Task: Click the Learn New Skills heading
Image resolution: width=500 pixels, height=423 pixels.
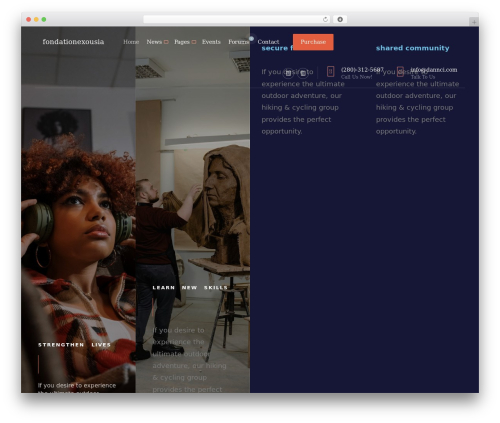Action: click(x=190, y=287)
